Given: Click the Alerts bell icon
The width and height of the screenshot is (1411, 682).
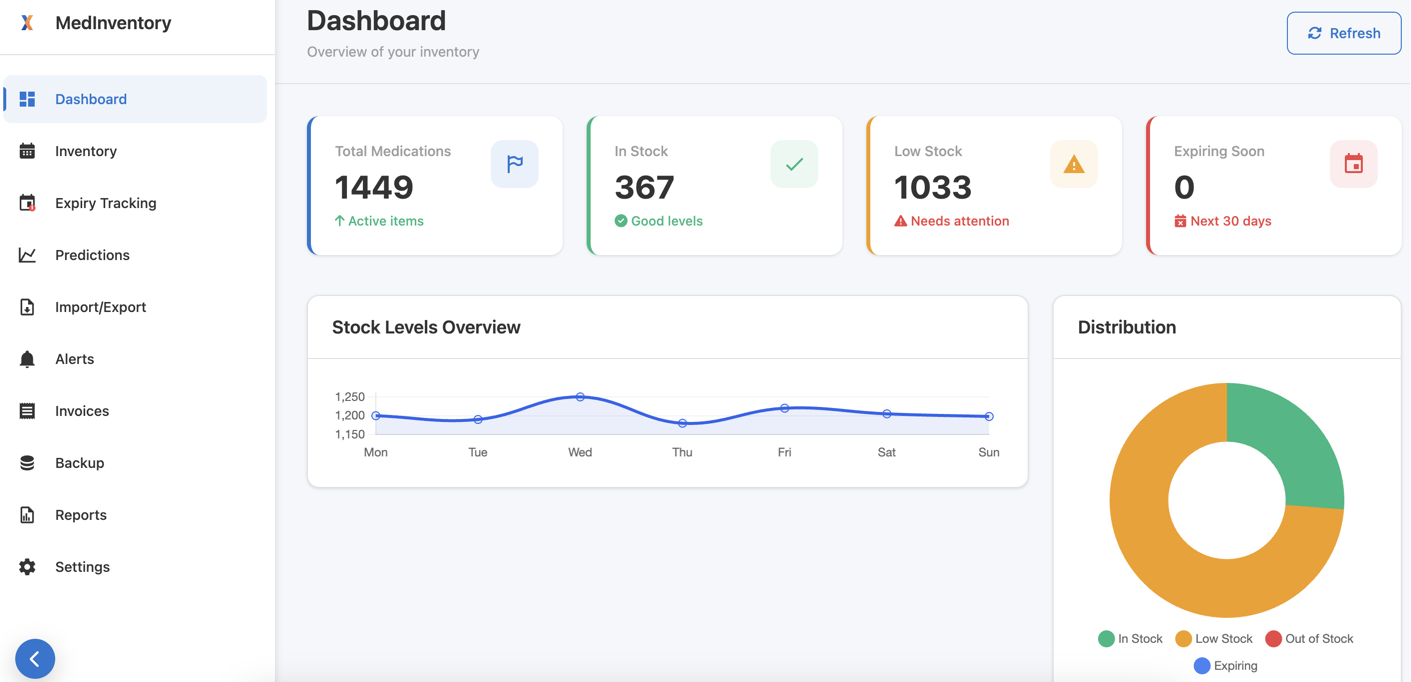Looking at the screenshot, I should [x=27, y=359].
